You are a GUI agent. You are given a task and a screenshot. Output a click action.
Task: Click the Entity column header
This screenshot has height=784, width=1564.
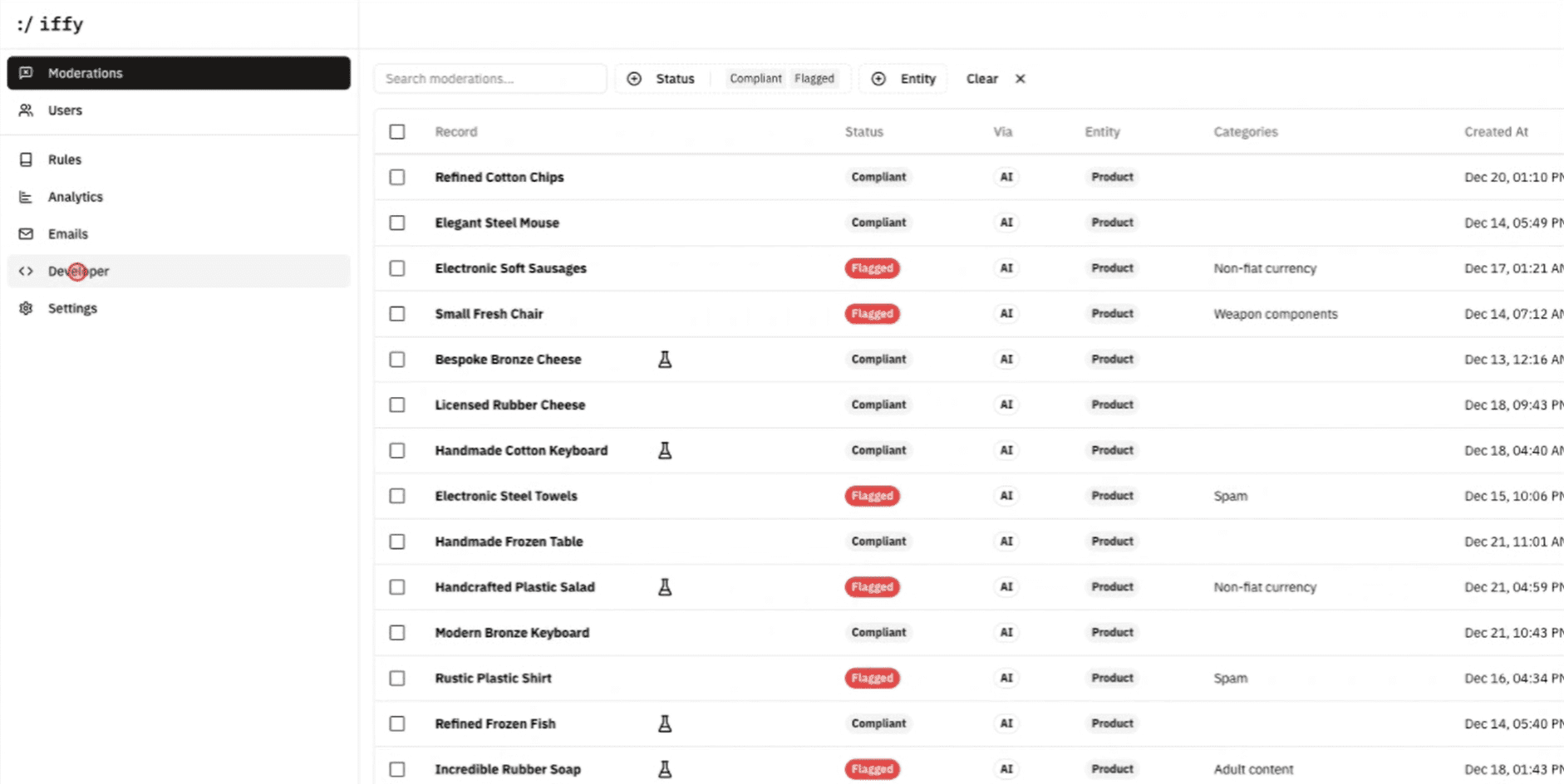point(1103,132)
